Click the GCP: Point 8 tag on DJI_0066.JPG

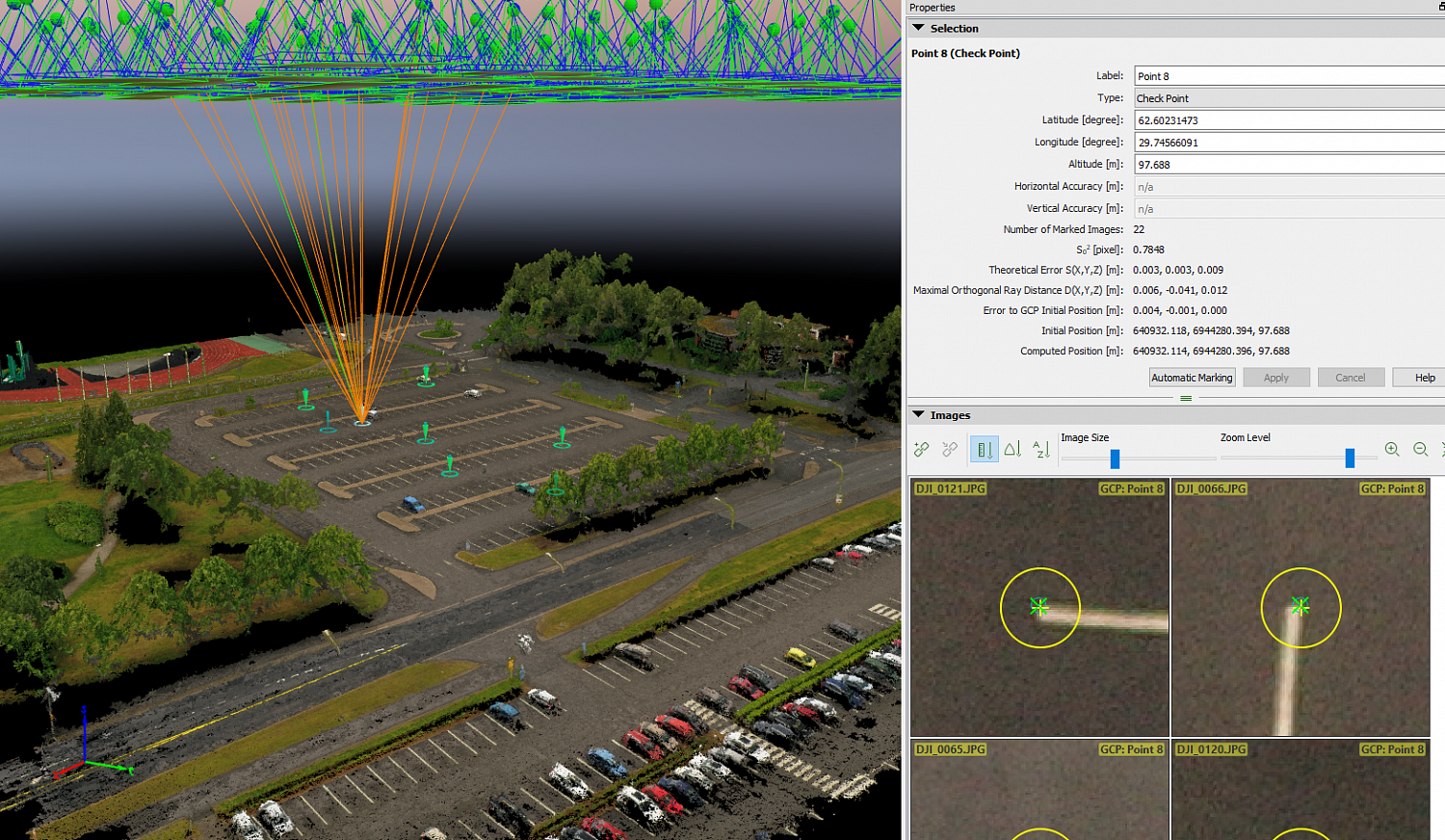click(1394, 488)
